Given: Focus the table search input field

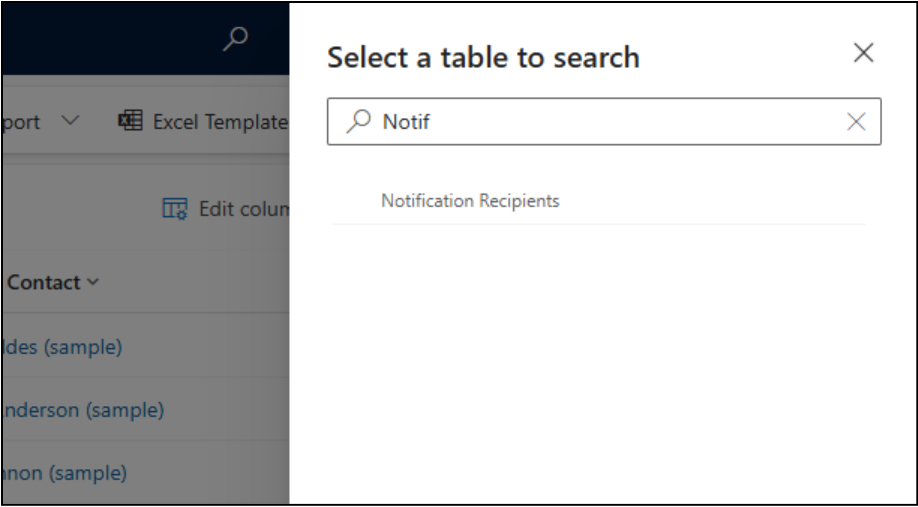Looking at the screenshot, I should pos(600,122).
